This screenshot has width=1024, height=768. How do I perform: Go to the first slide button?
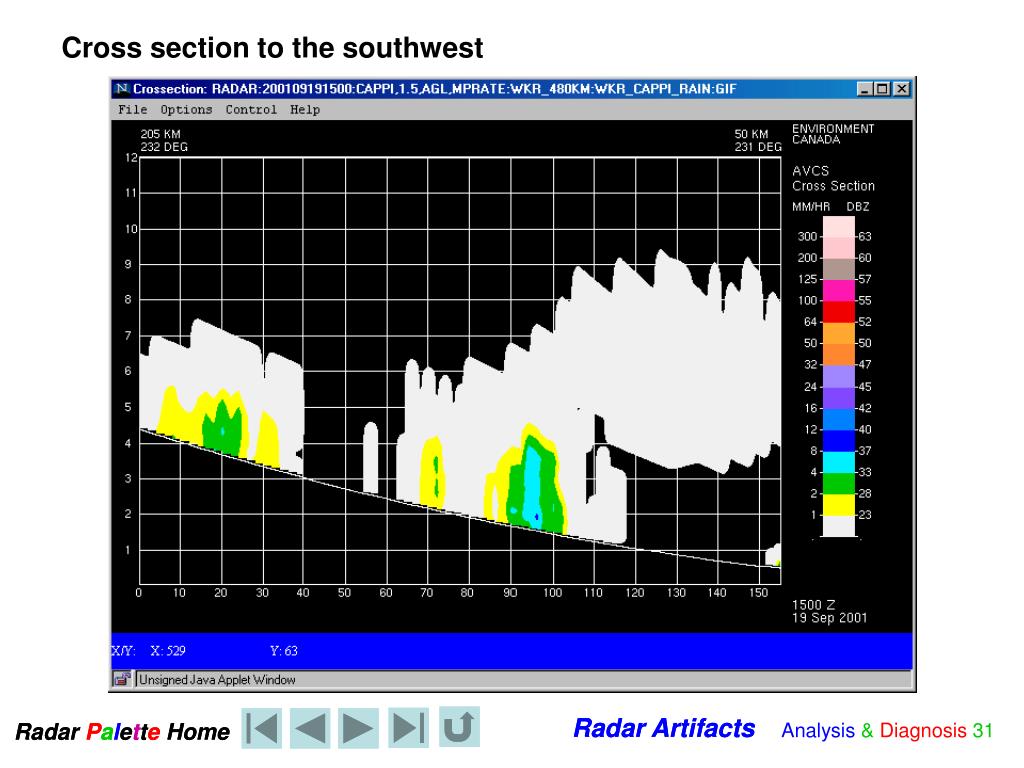(262, 728)
